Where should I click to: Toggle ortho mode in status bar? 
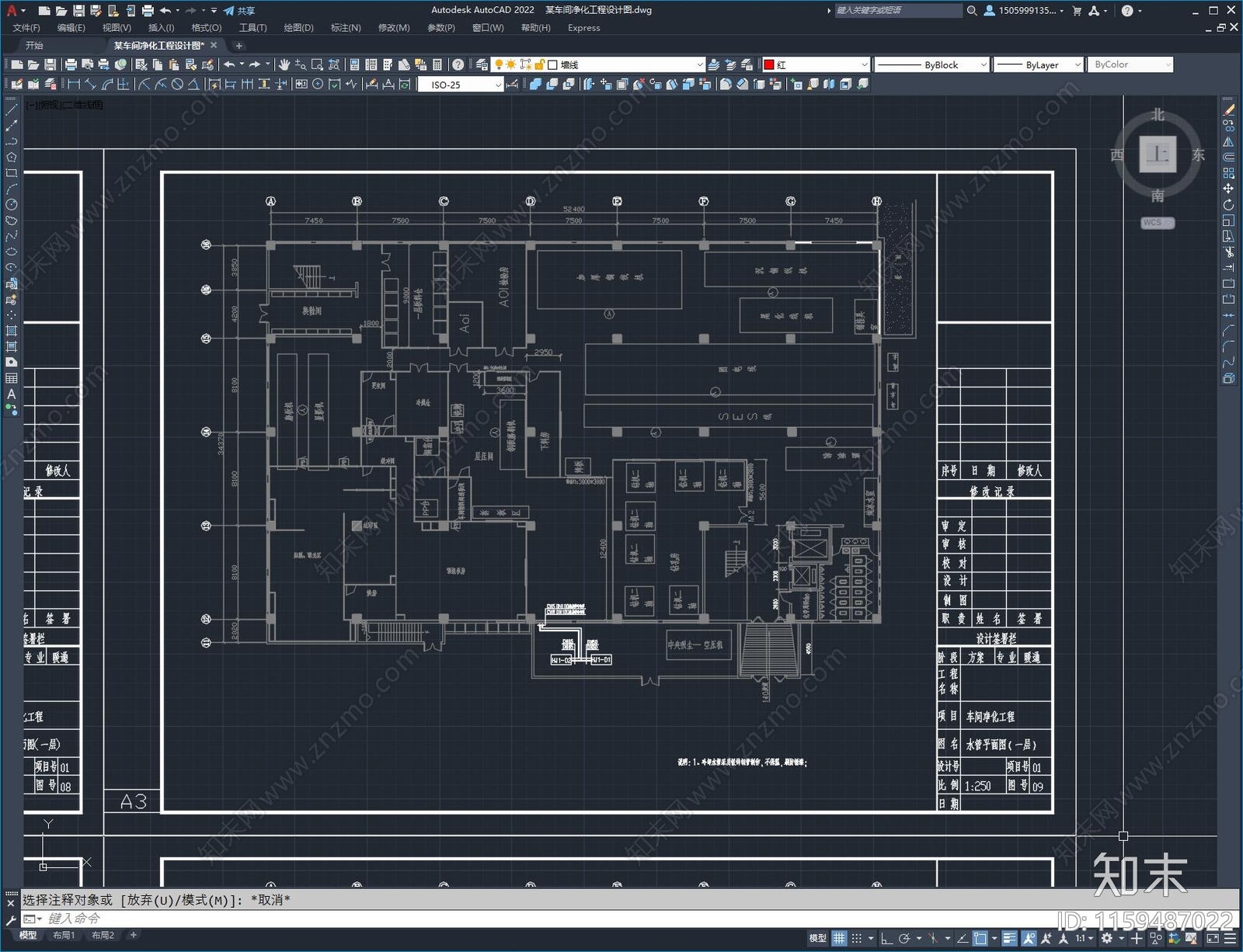click(886, 938)
